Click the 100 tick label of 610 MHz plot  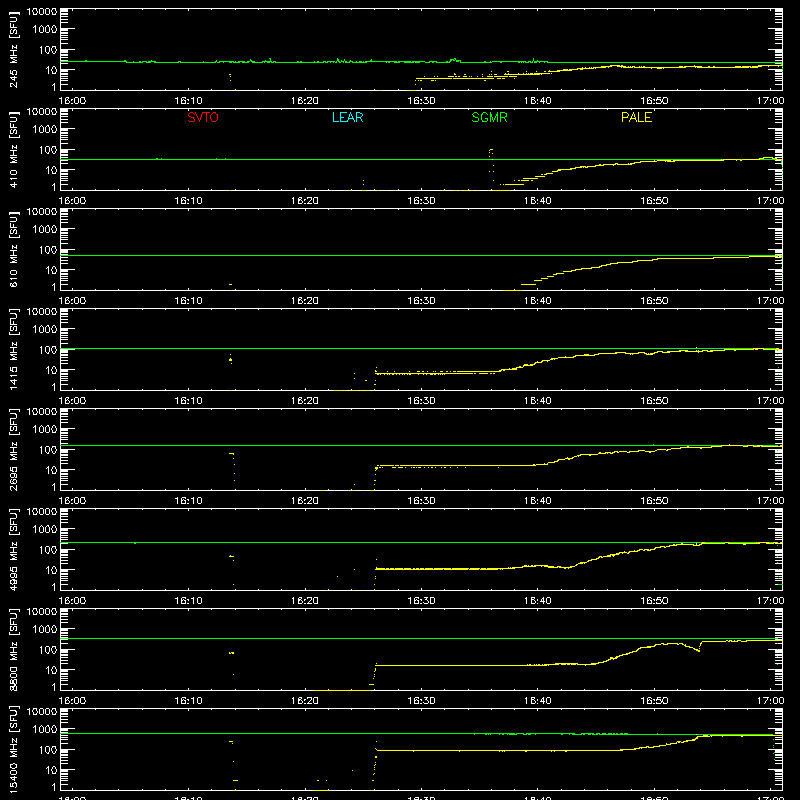pos(48,250)
